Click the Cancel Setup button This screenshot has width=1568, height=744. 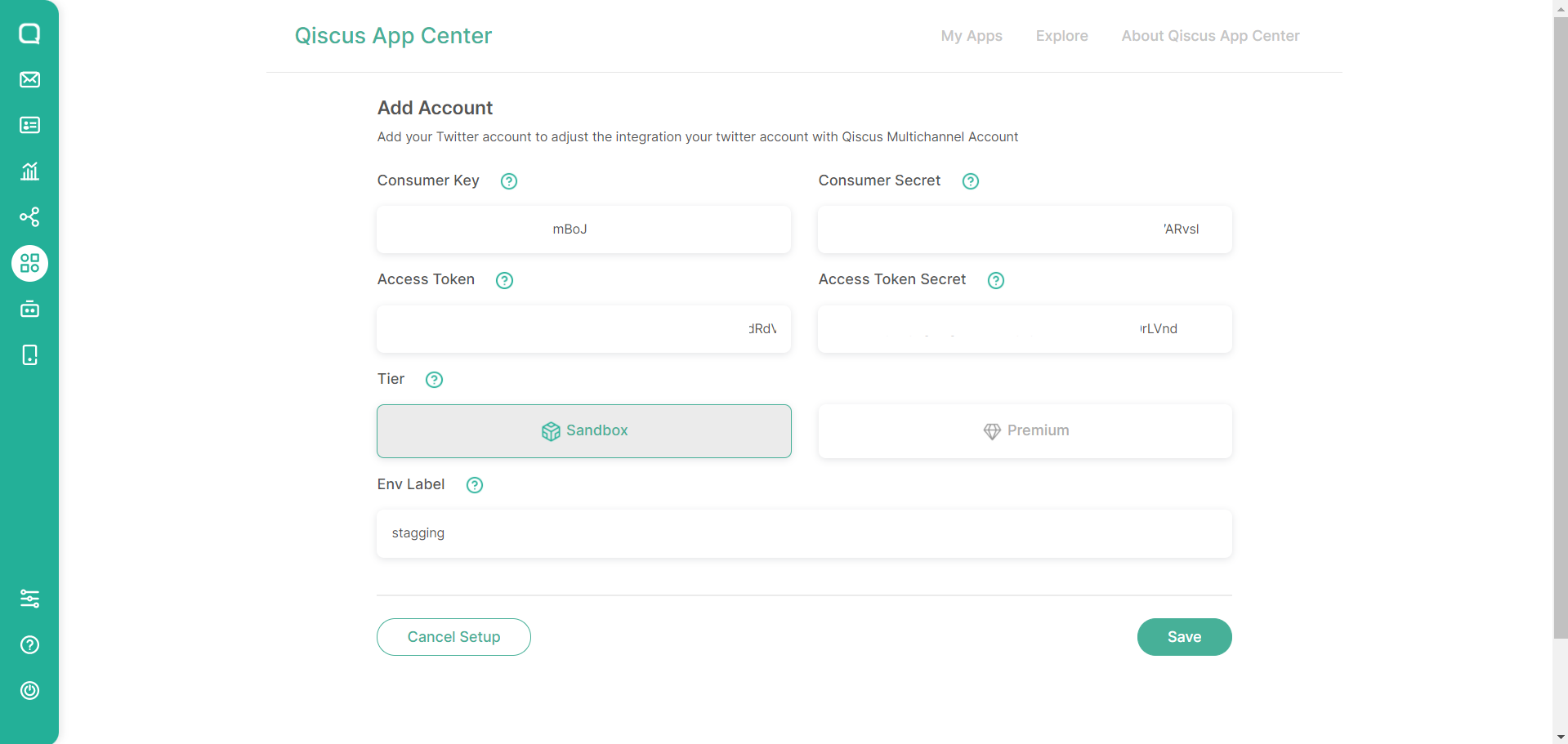point(453,637)
